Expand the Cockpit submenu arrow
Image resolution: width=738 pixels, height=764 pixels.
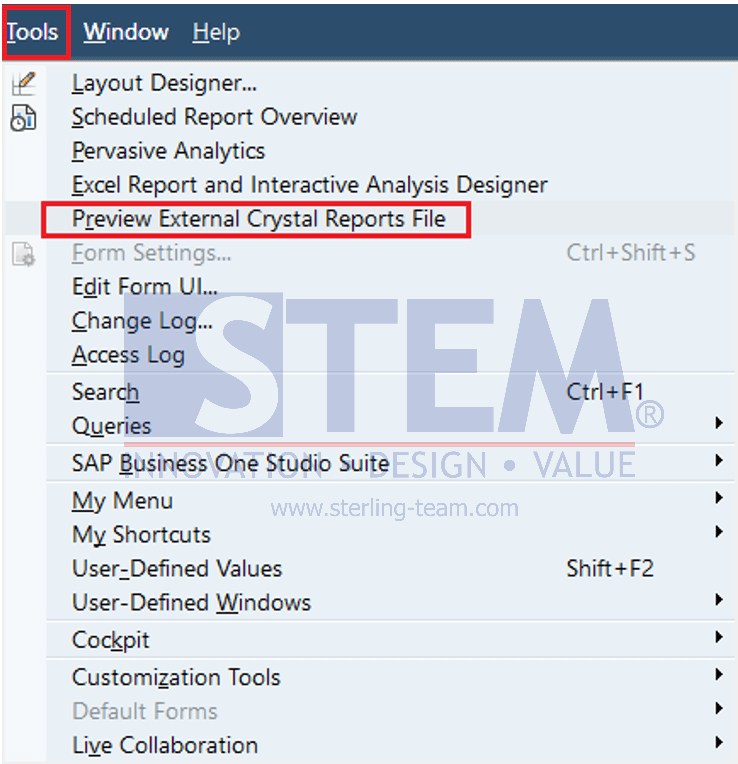pos(719,637)
